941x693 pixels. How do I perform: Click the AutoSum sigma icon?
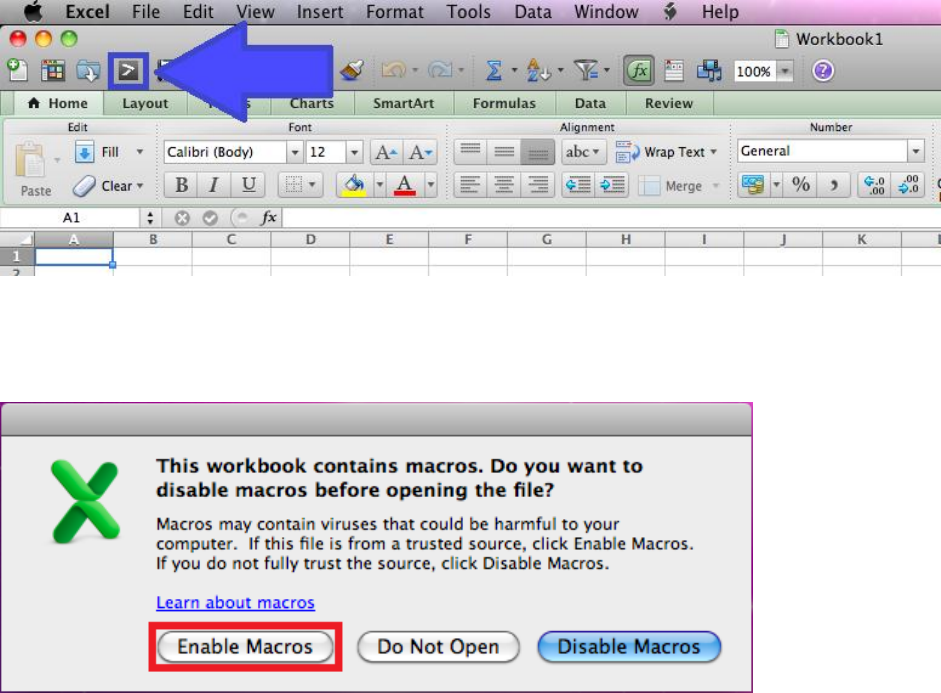pyautogui.click(x=493, y=71)
